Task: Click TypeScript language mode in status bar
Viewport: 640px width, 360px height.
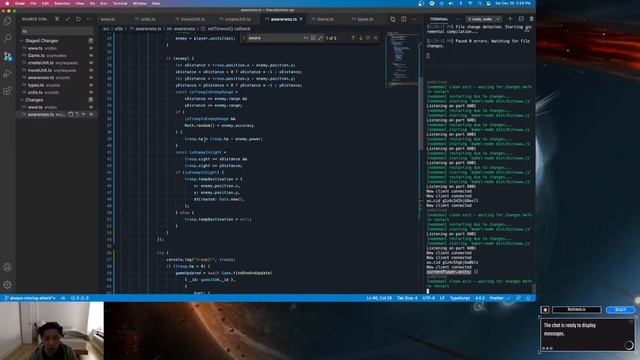Action: [x=460, y=298]
